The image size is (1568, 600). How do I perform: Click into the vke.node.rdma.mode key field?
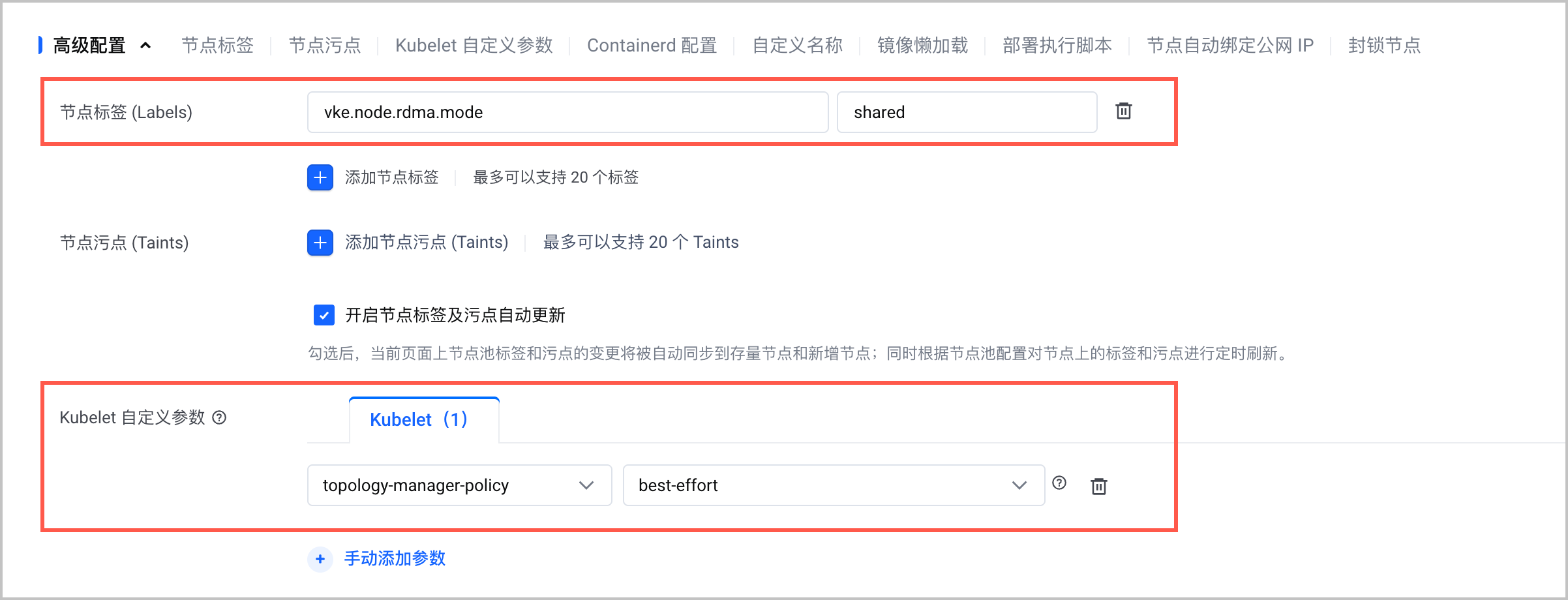coord(567,112)
